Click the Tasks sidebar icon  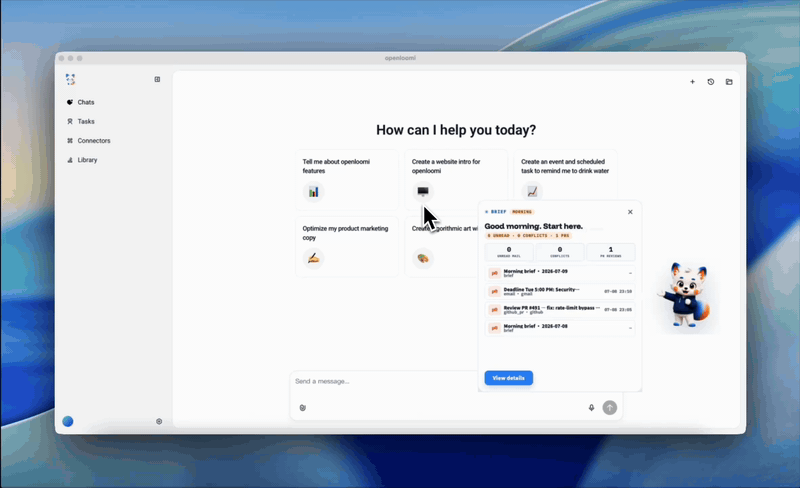pos(70,121)
